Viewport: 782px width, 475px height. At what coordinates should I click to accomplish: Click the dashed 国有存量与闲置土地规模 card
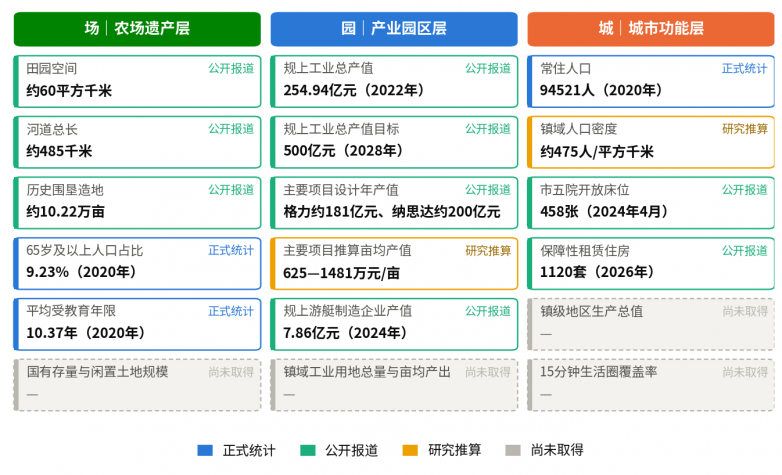(x=137, y=385)
